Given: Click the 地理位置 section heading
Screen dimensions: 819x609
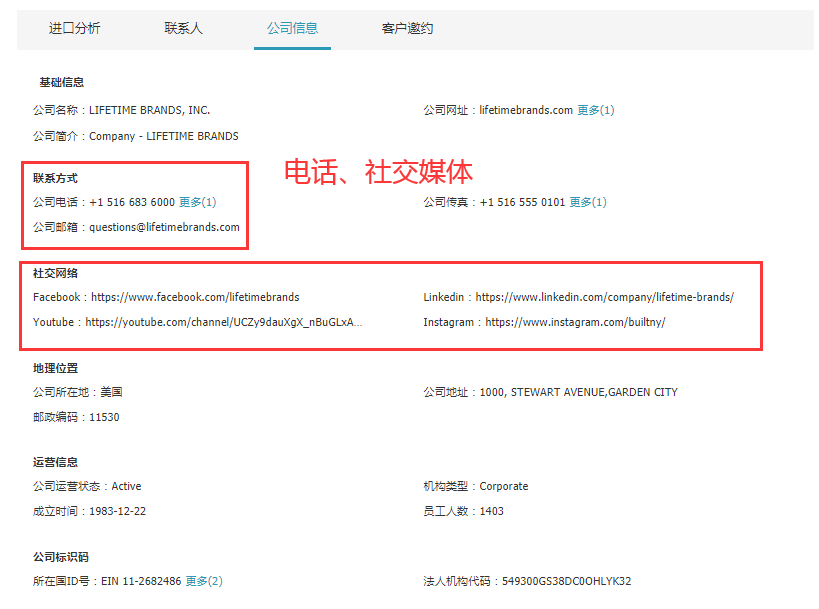Looking at the screenshot, I should (55, 368).
